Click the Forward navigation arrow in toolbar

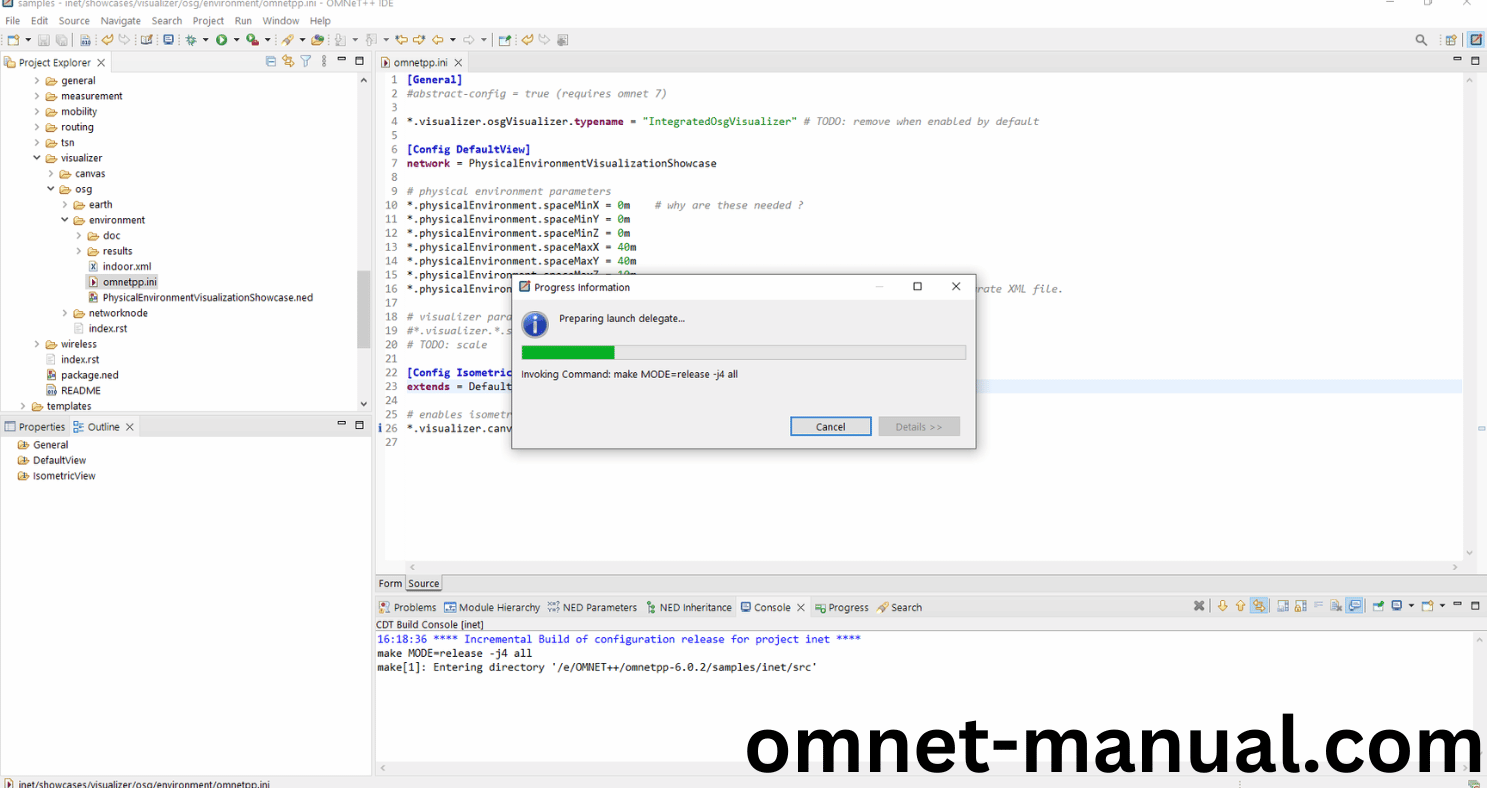tap(469, 40)
